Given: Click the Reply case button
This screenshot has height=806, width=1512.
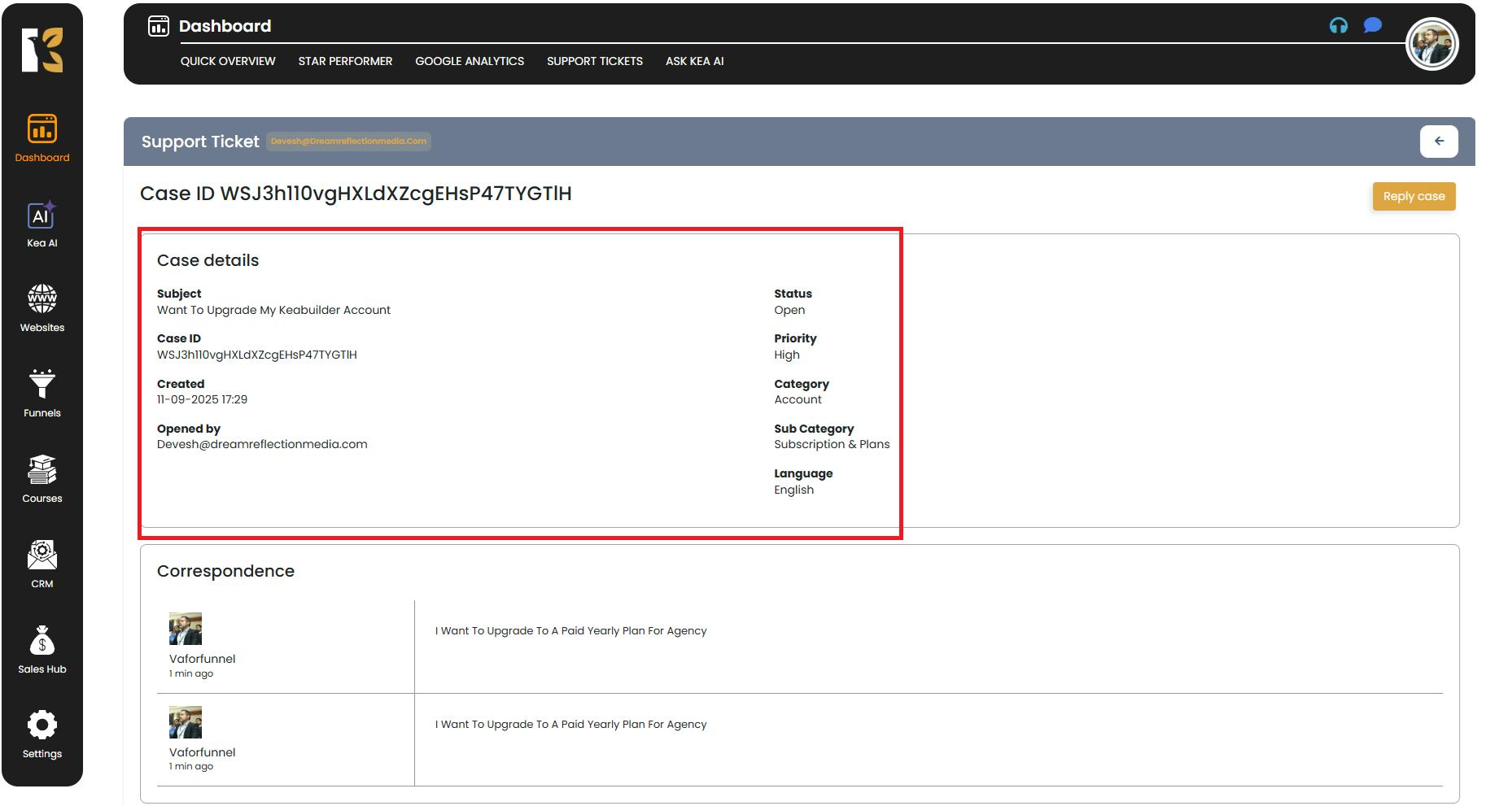Looking at the screenshot, I should [x=1414, y=196].
